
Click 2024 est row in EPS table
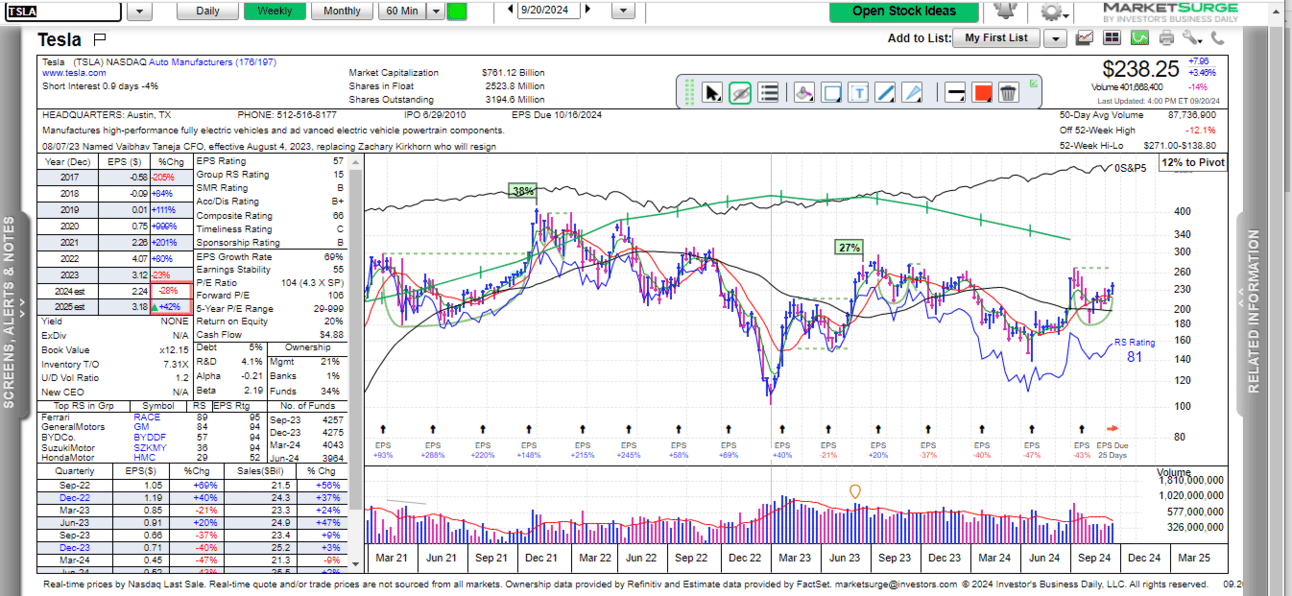coord(114,291)
